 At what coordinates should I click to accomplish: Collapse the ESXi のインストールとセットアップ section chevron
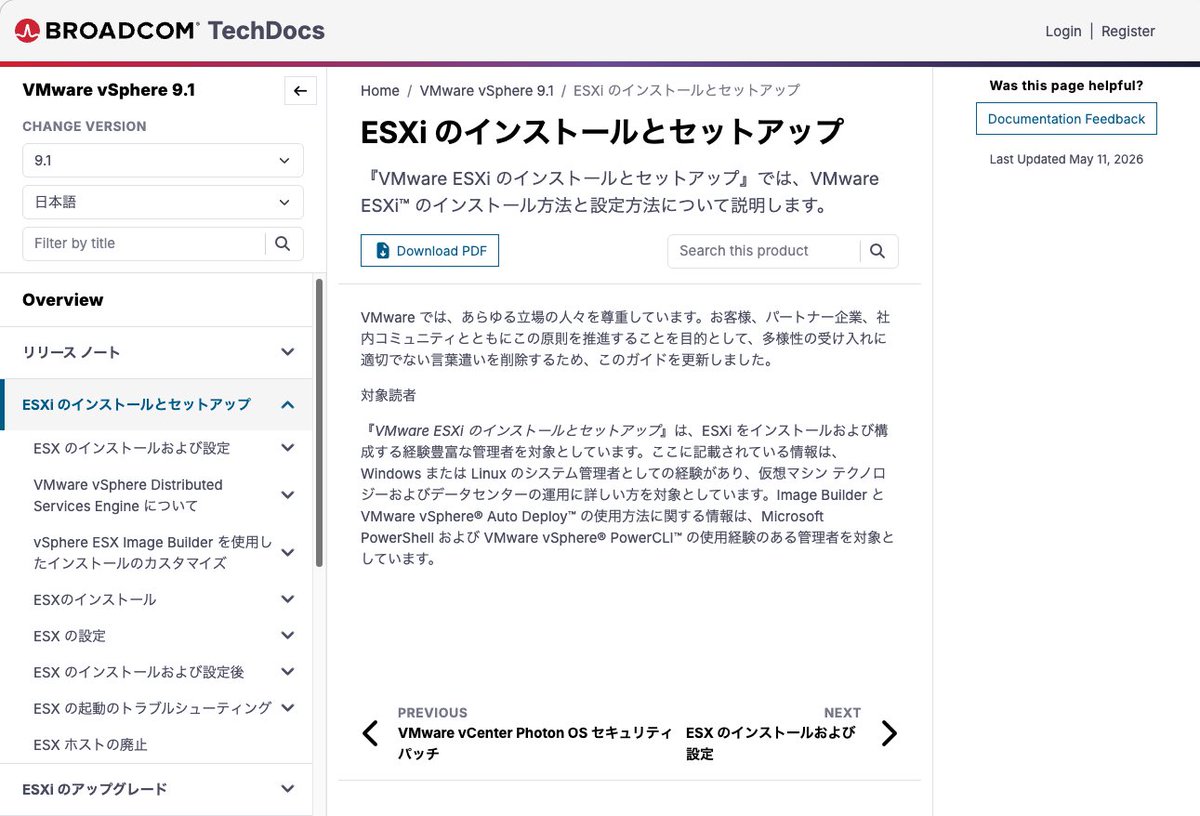pyautogui.click(x=288, y=405)
